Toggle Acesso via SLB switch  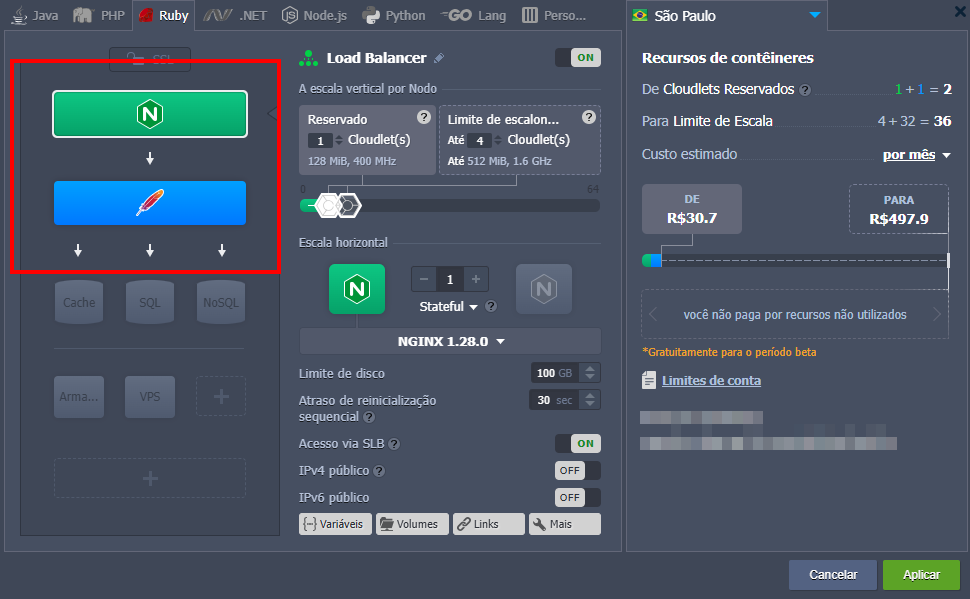(x=578, y=443)
